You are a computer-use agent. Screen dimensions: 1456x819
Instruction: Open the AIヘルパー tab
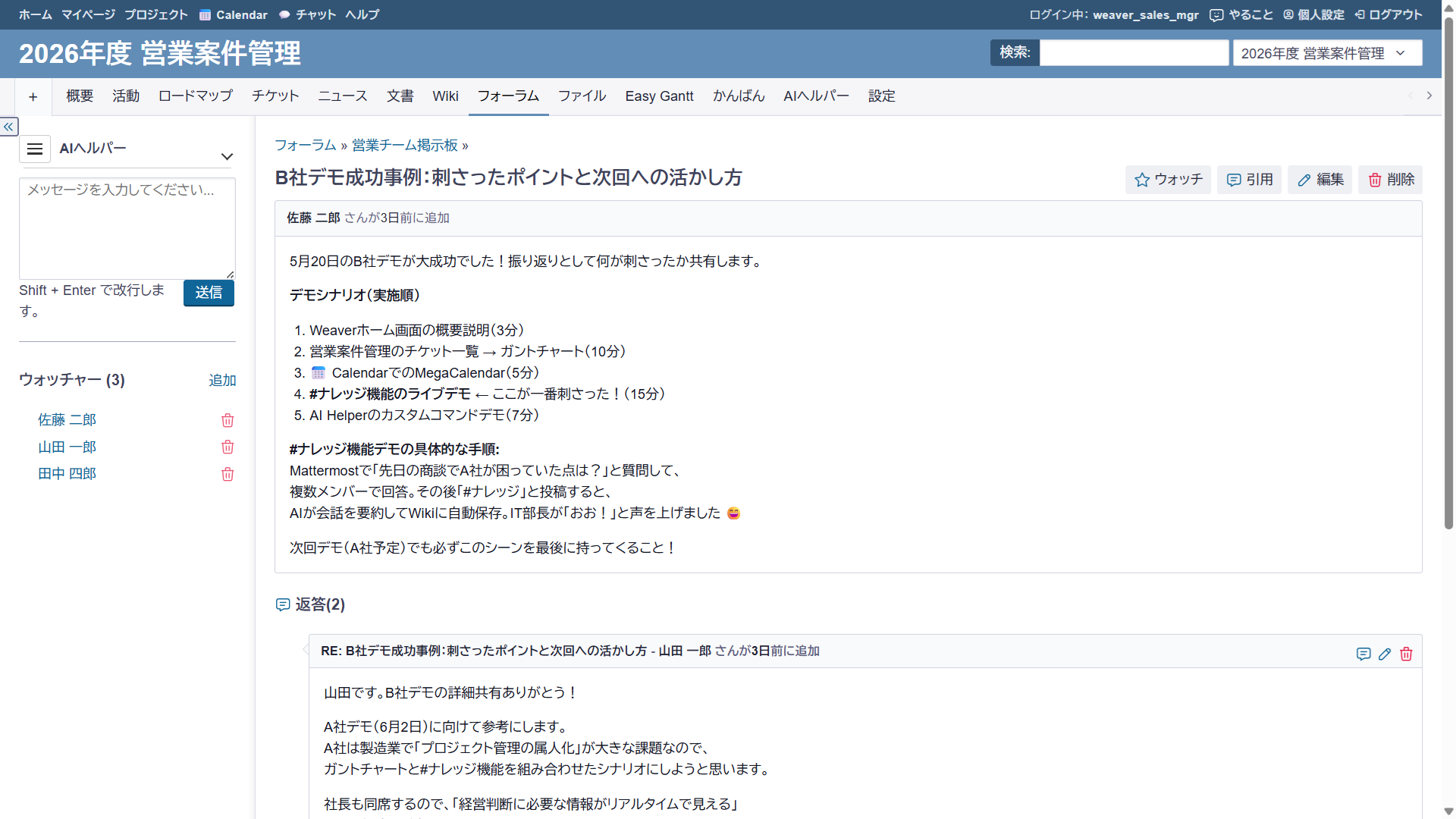pyautogui.click(x=817, y=96)
